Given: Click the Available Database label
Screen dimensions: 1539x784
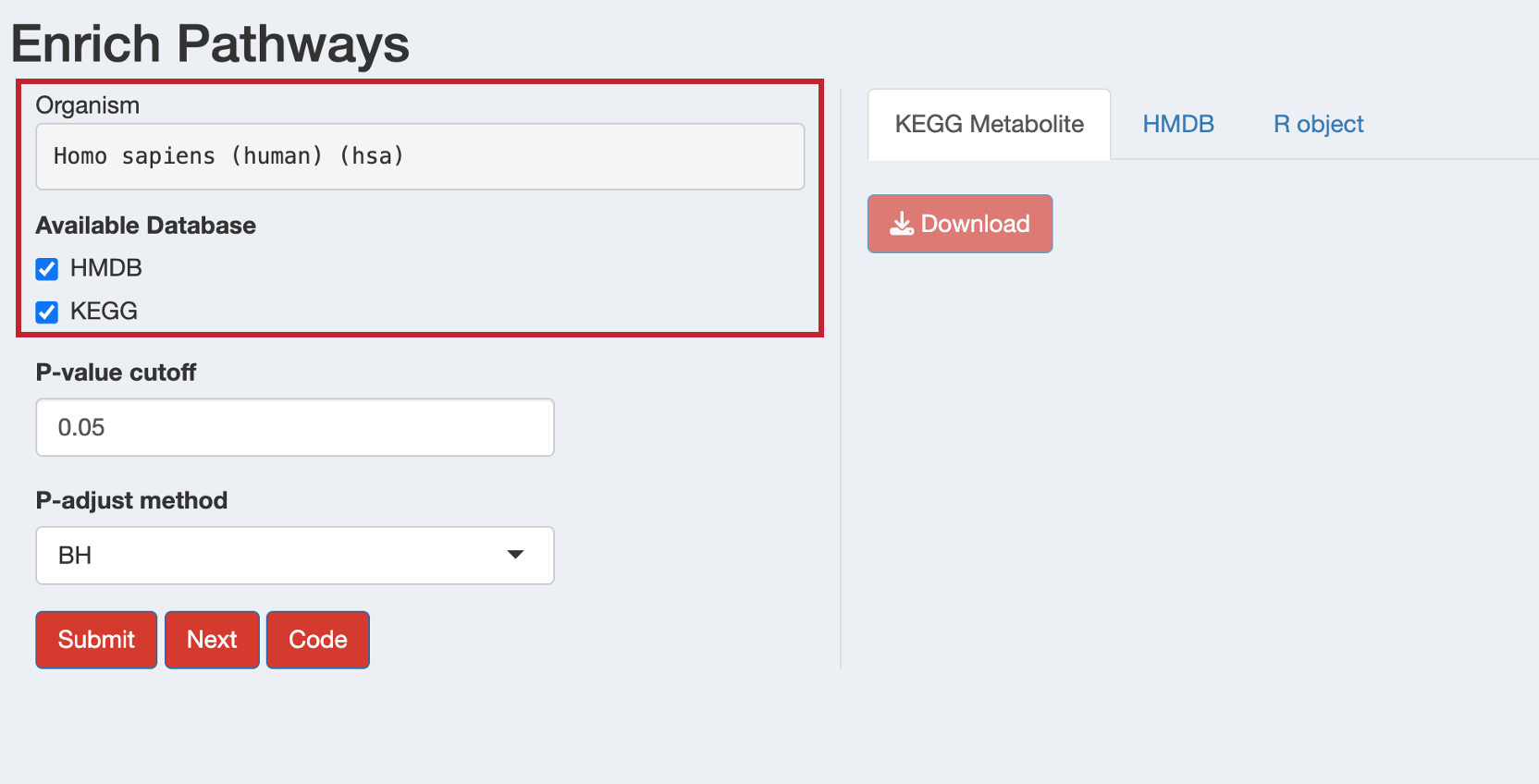Looking at the screenshot, I should (146, 226).
